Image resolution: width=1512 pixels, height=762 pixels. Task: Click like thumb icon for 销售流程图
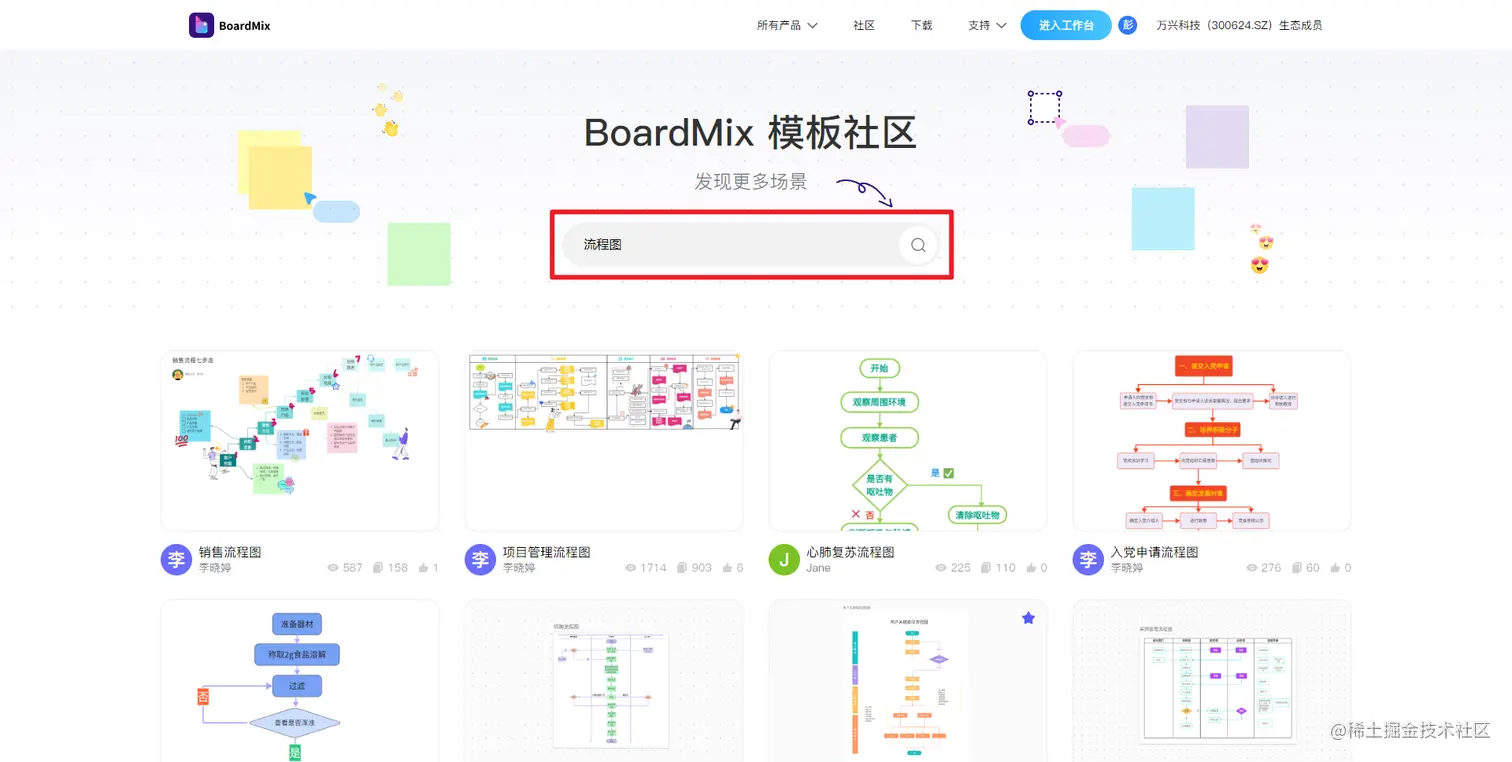423,568
